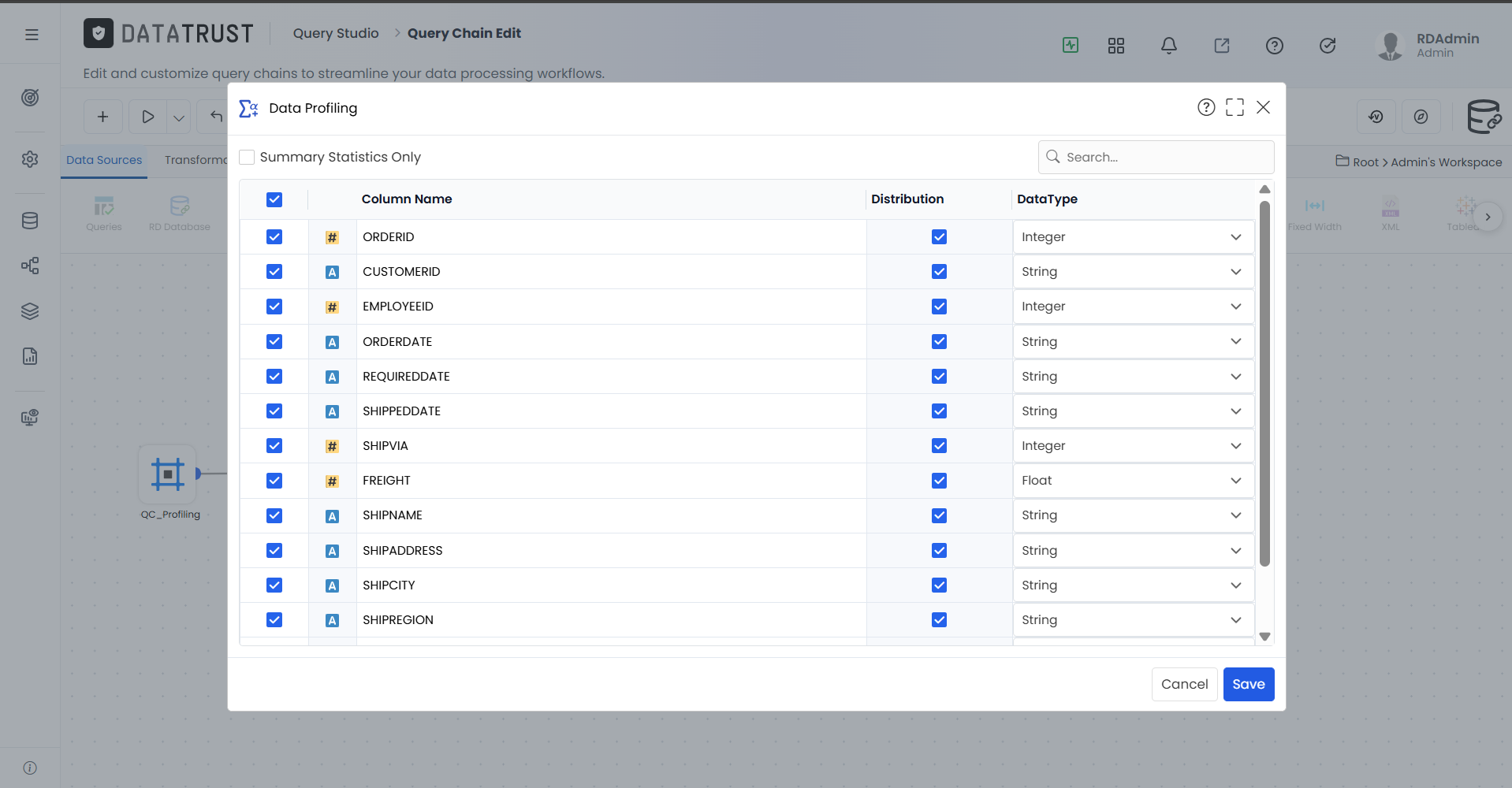Open the workflow nodes icon in sidebar

[30, 266]
